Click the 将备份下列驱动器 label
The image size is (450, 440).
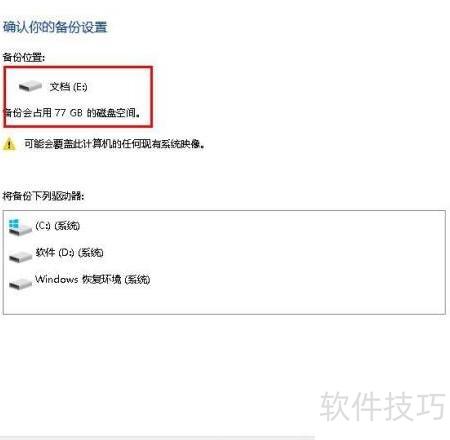[x=43, y=196]
